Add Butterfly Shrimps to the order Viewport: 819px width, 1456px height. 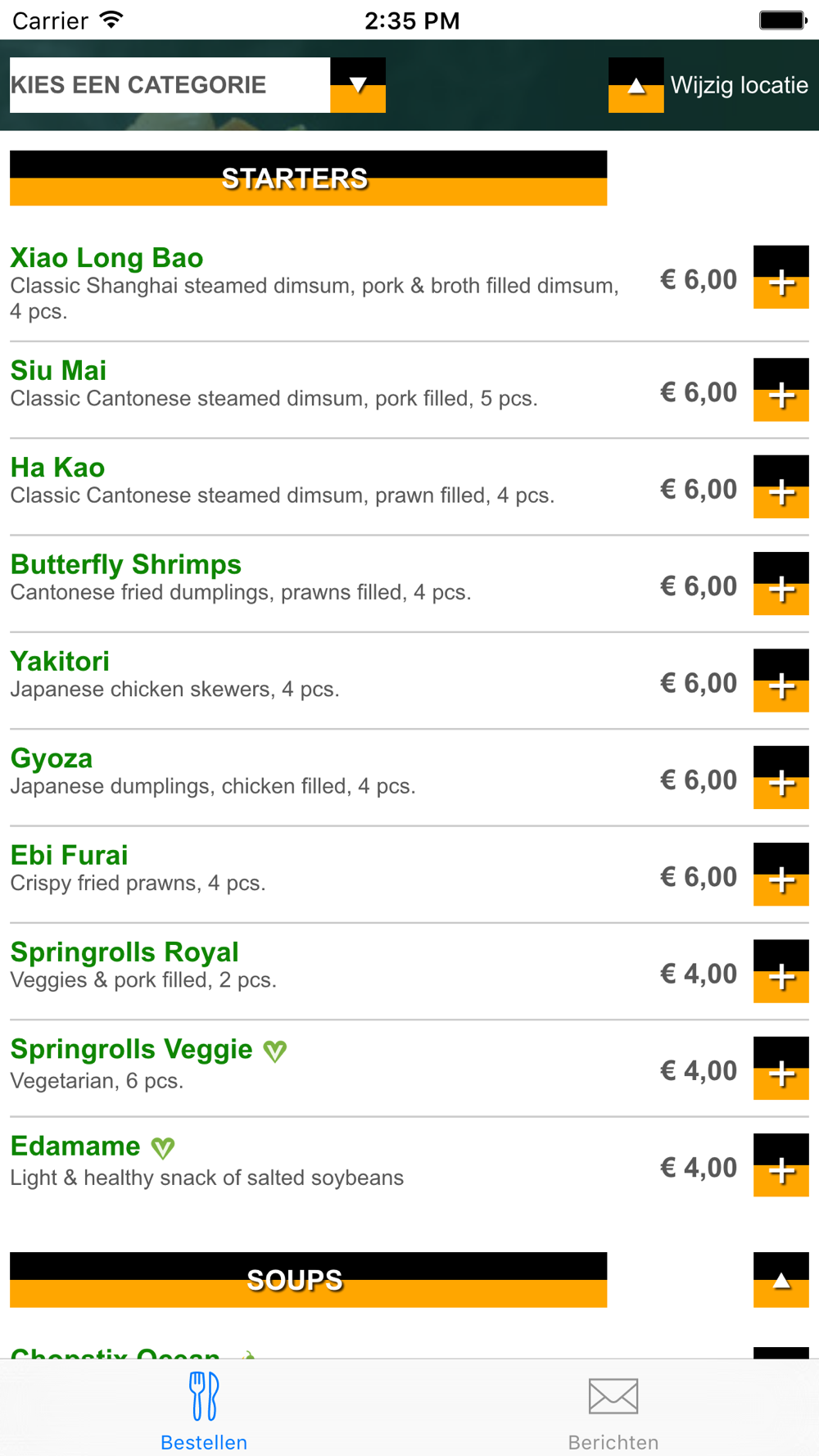pos(781,584)
